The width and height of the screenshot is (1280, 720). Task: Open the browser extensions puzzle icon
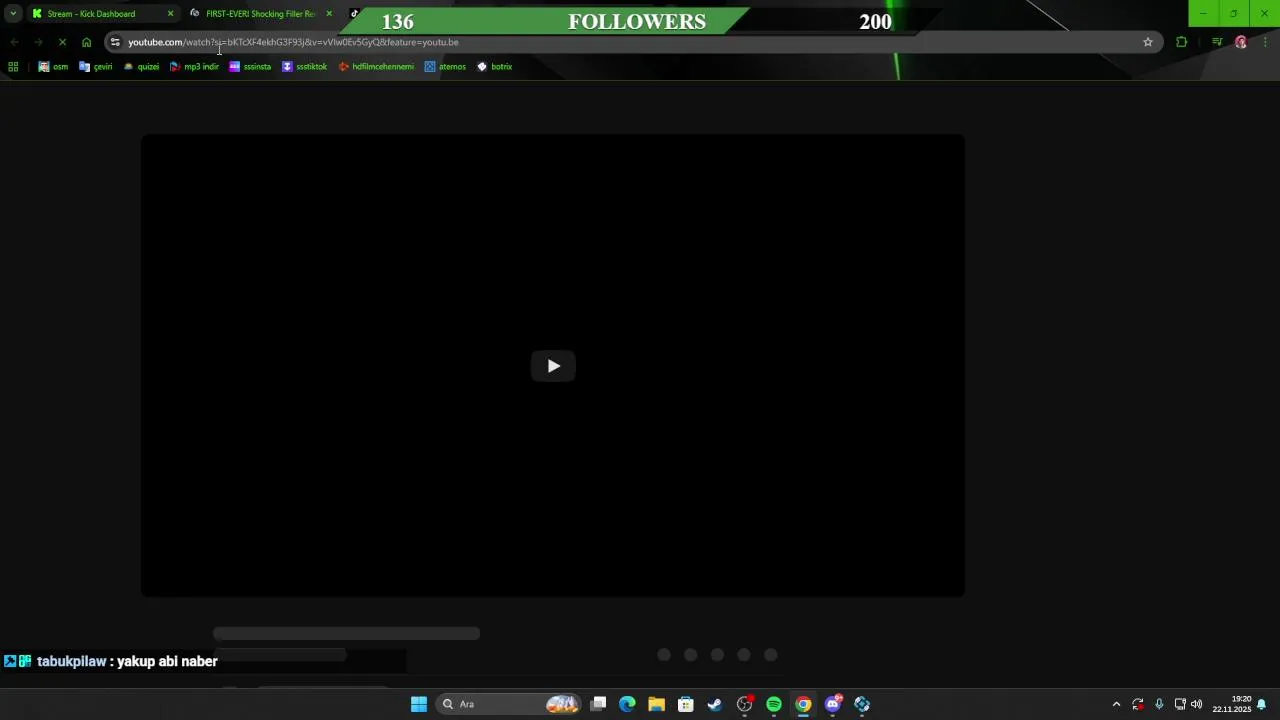pos(1182,42)
